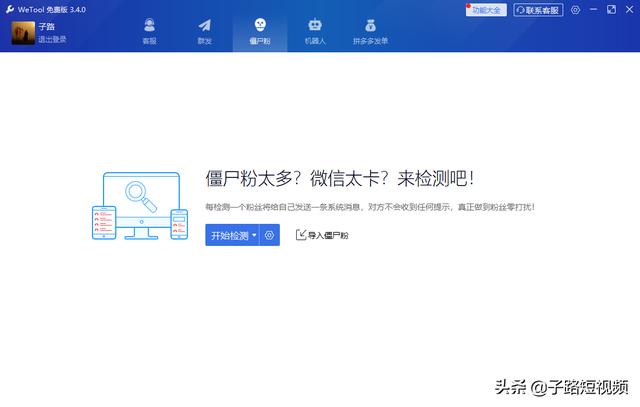640x407 pixels.
Task: Open the 机器人 robot tab
Action: [315, 31]
